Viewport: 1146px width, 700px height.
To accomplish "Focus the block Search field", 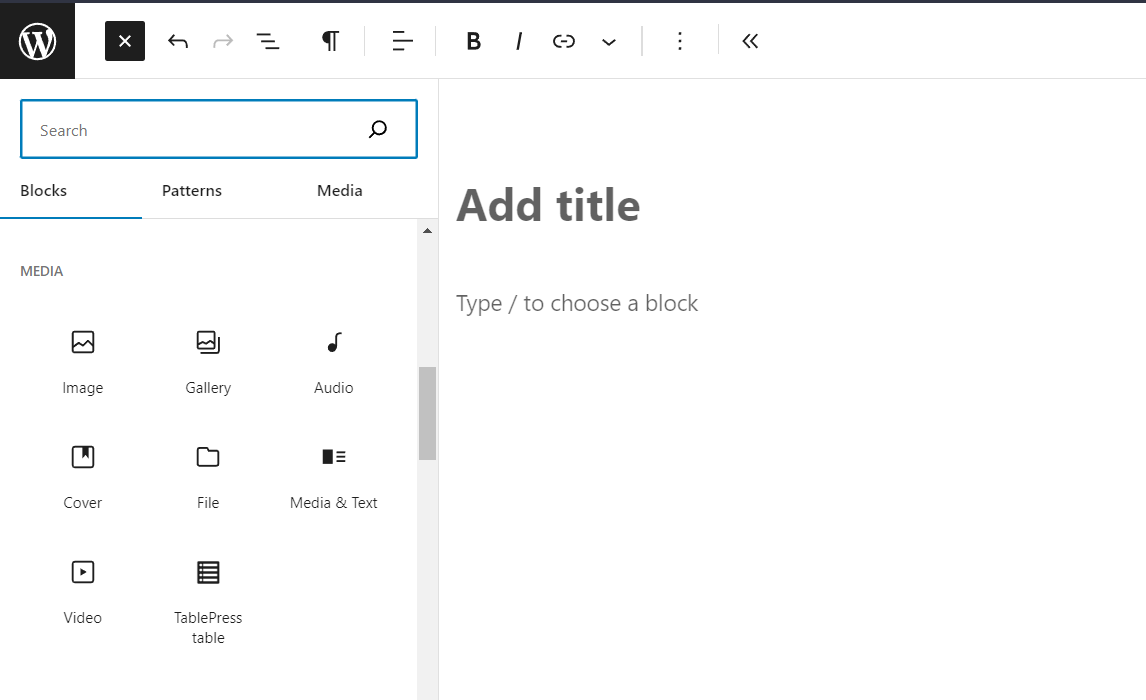I will 219,129.
